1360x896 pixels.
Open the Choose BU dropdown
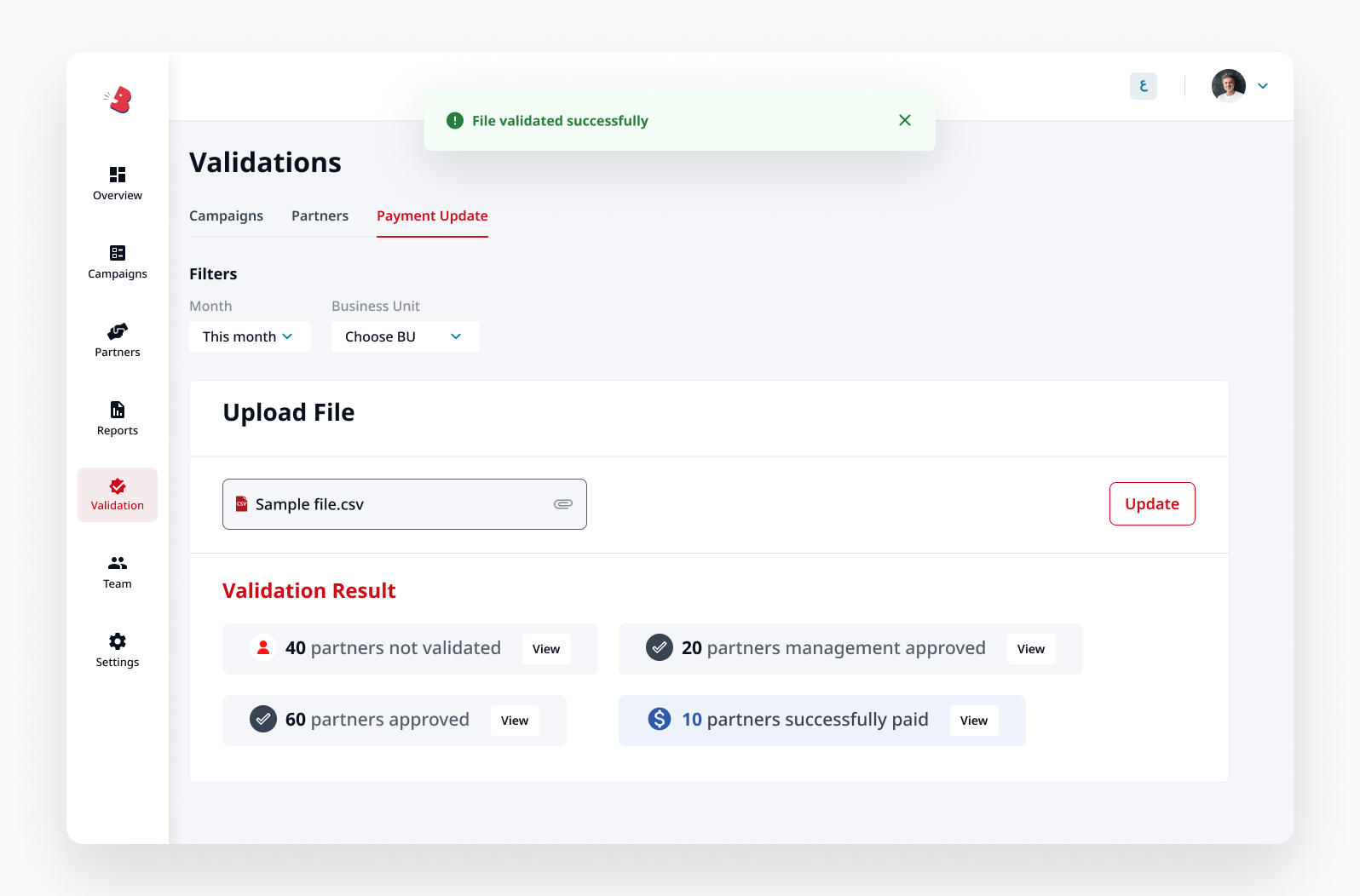pos(405,336)
